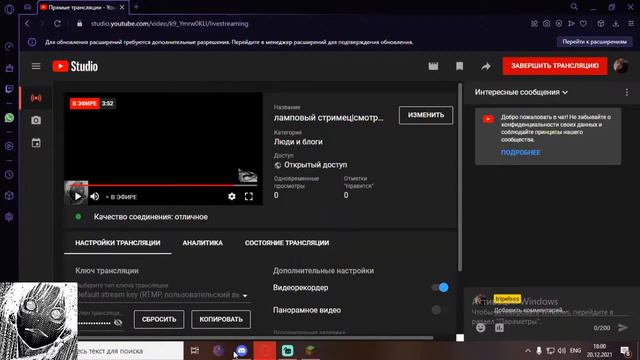Open the YouTube Studio hamburger menu
This screenshot has height=360, width=640.
(x=36, y=66)
